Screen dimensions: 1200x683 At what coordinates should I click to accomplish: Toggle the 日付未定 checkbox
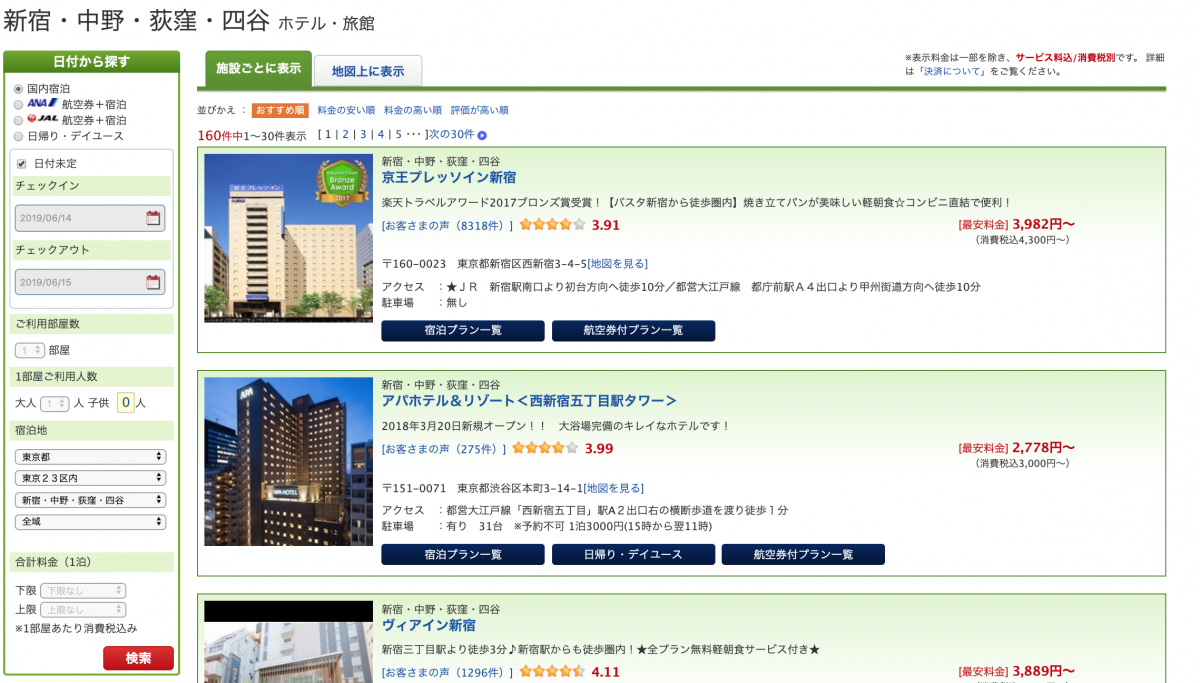[x=21, y=163]
